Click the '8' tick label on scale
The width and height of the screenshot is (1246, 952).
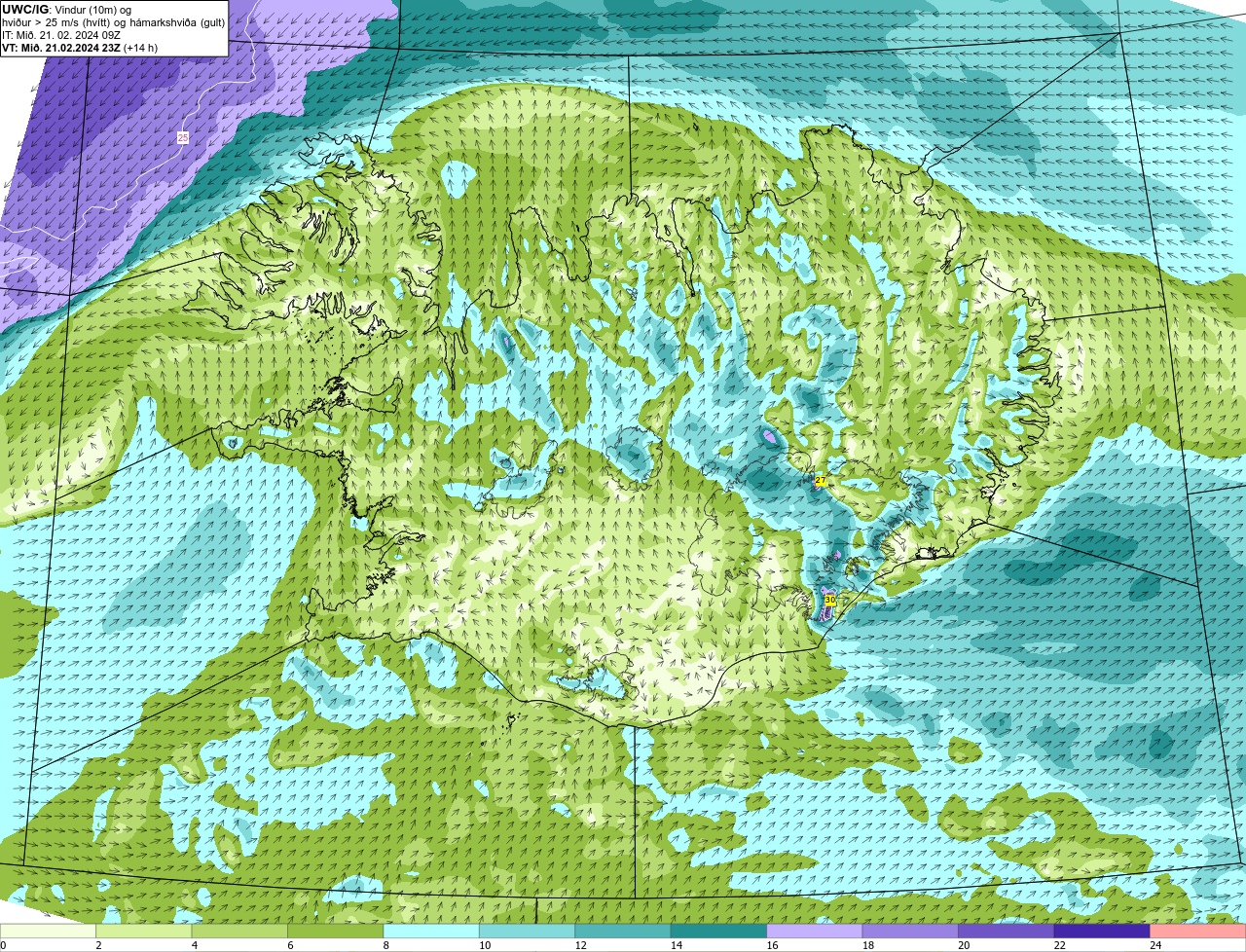[x=385, y=945]
